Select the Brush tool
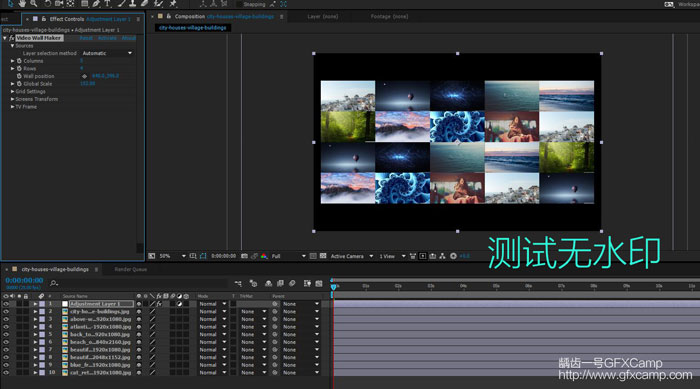This screenshot has width=700, height=389. [121, 4]
